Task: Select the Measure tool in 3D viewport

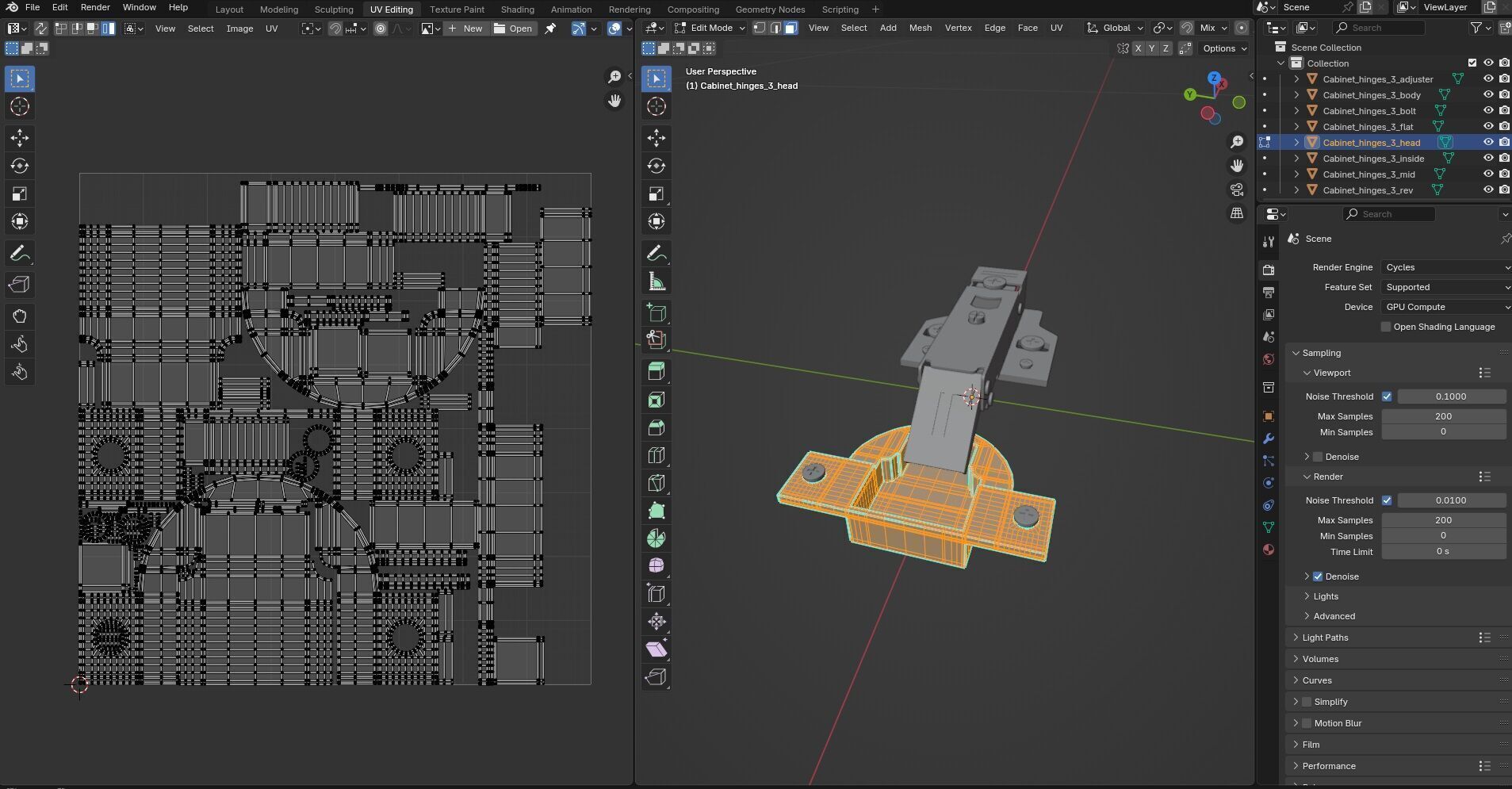Action: coord(656,282)
